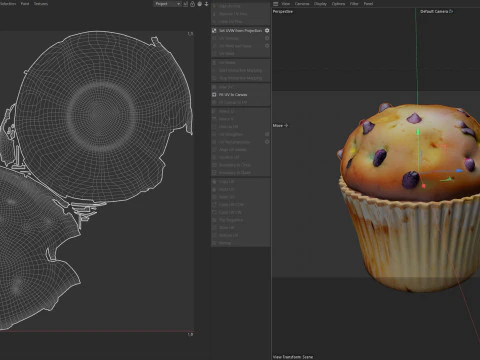480x360 pixels.
Task: Click the Default Camera icon
Action: click(x=451, y=11)
